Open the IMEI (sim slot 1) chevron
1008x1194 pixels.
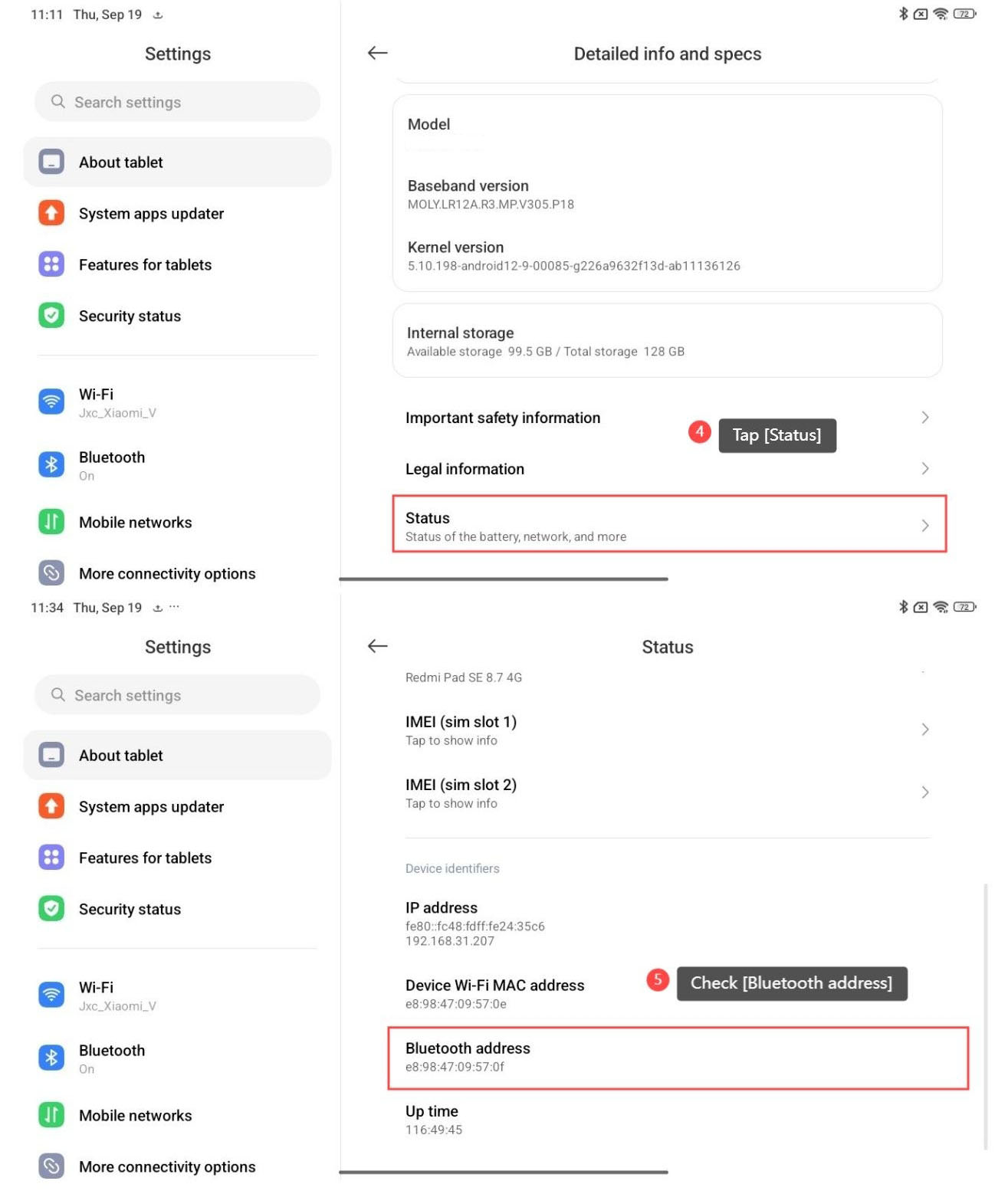pos(925,729)
